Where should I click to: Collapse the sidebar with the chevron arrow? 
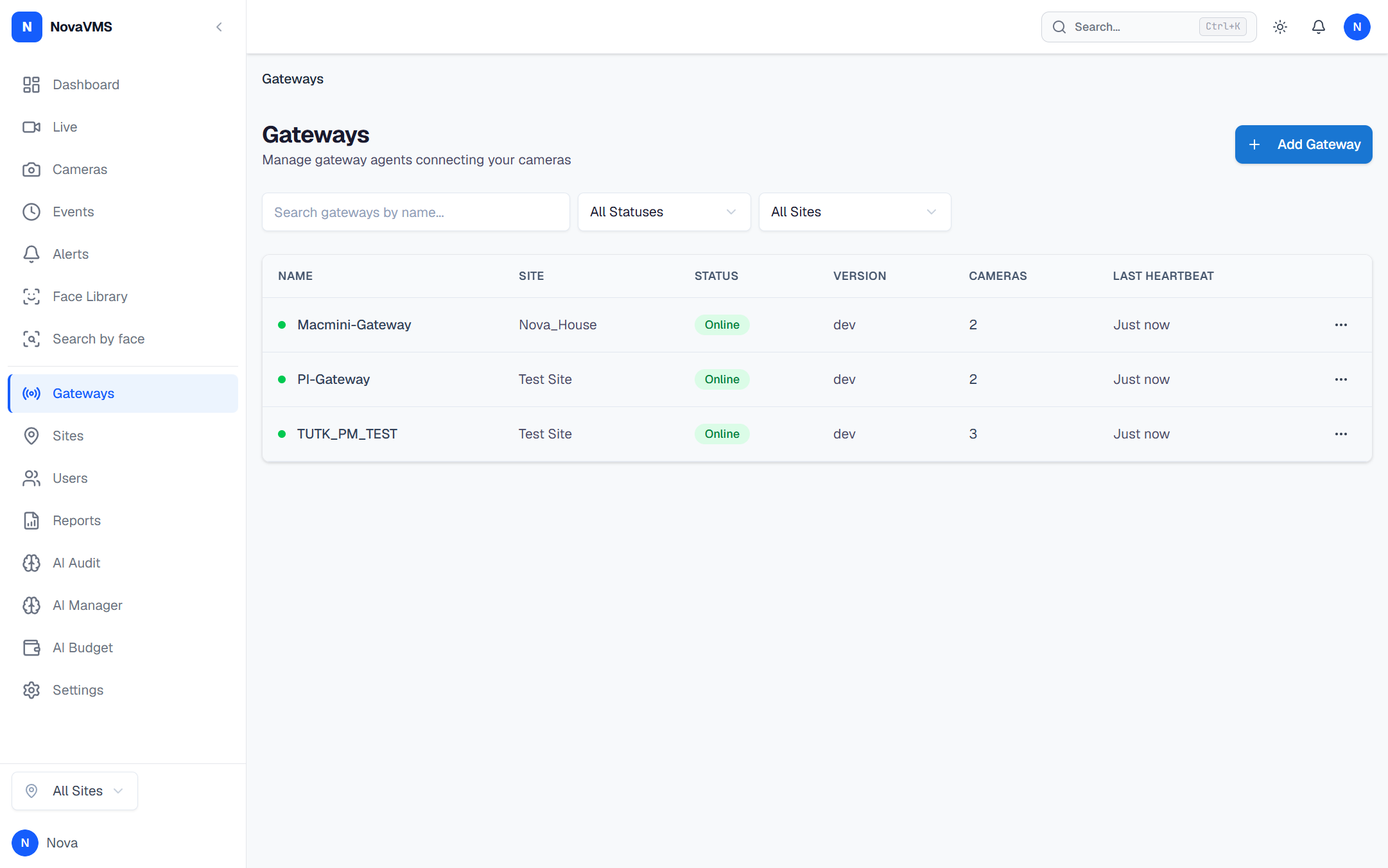219,27
